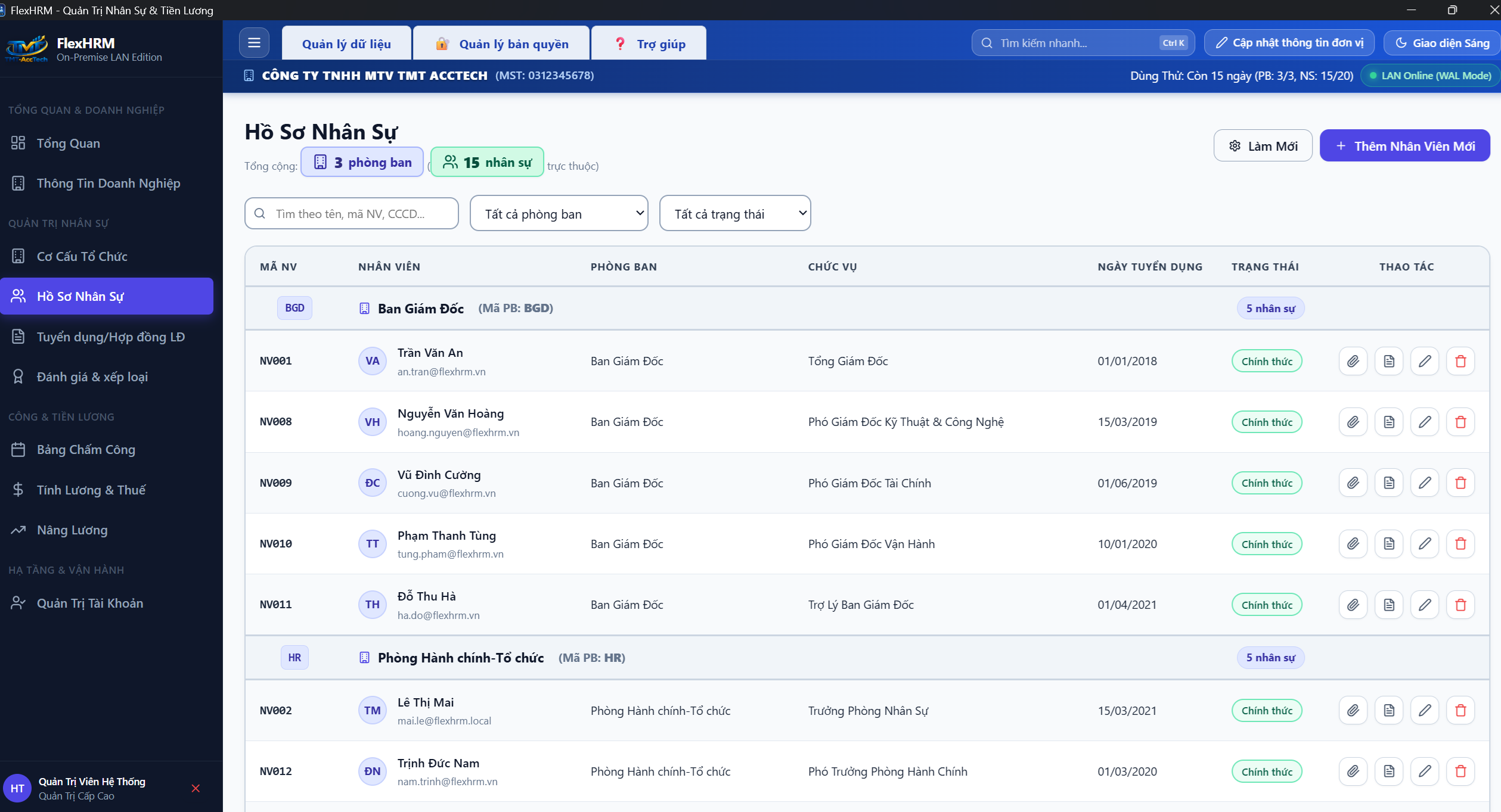
Task: Delete trash icon for Trần Văn An
Action: [1460, 361]
